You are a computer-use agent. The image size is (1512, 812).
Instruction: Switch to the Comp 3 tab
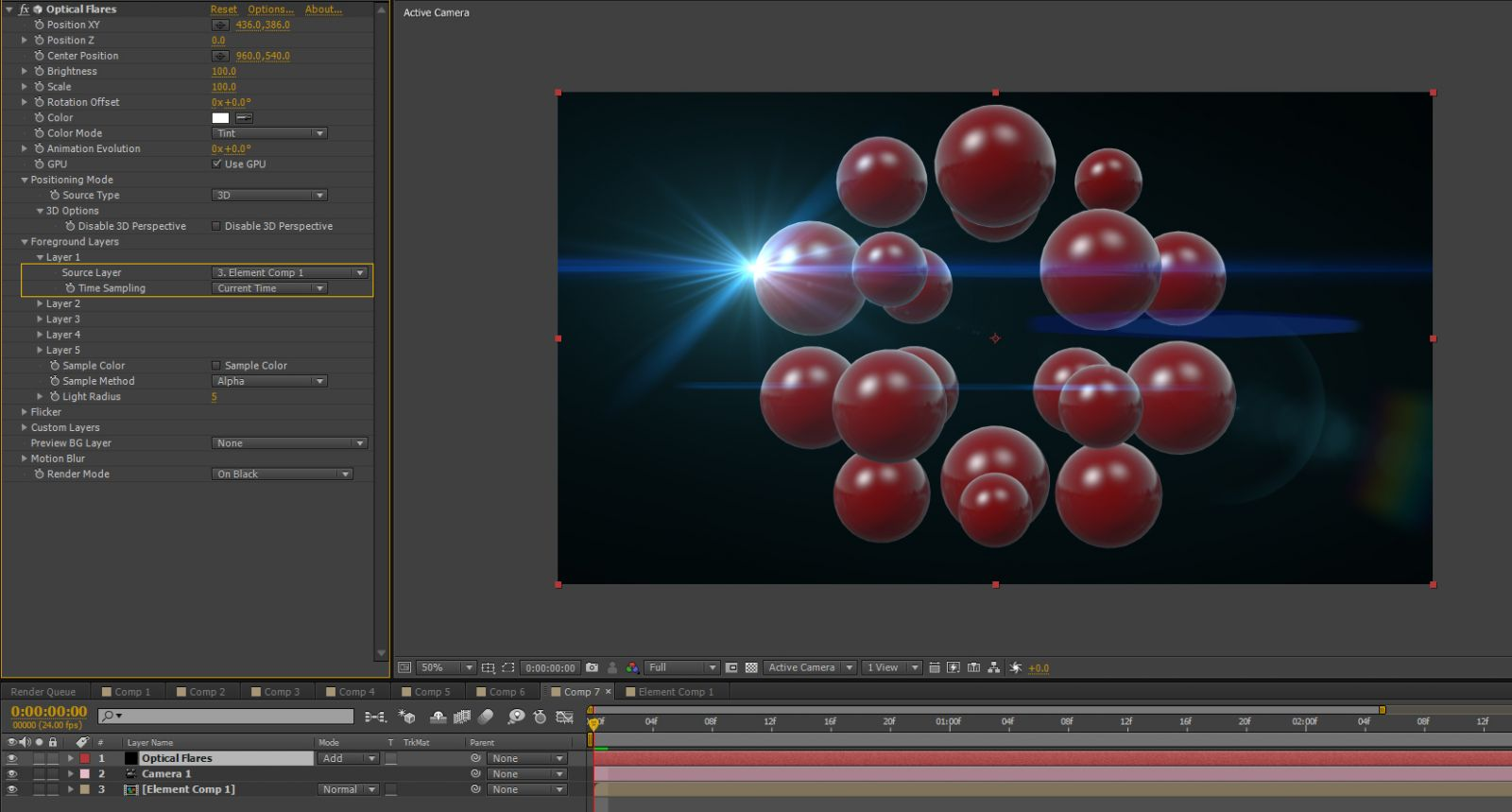click(276, 692)
